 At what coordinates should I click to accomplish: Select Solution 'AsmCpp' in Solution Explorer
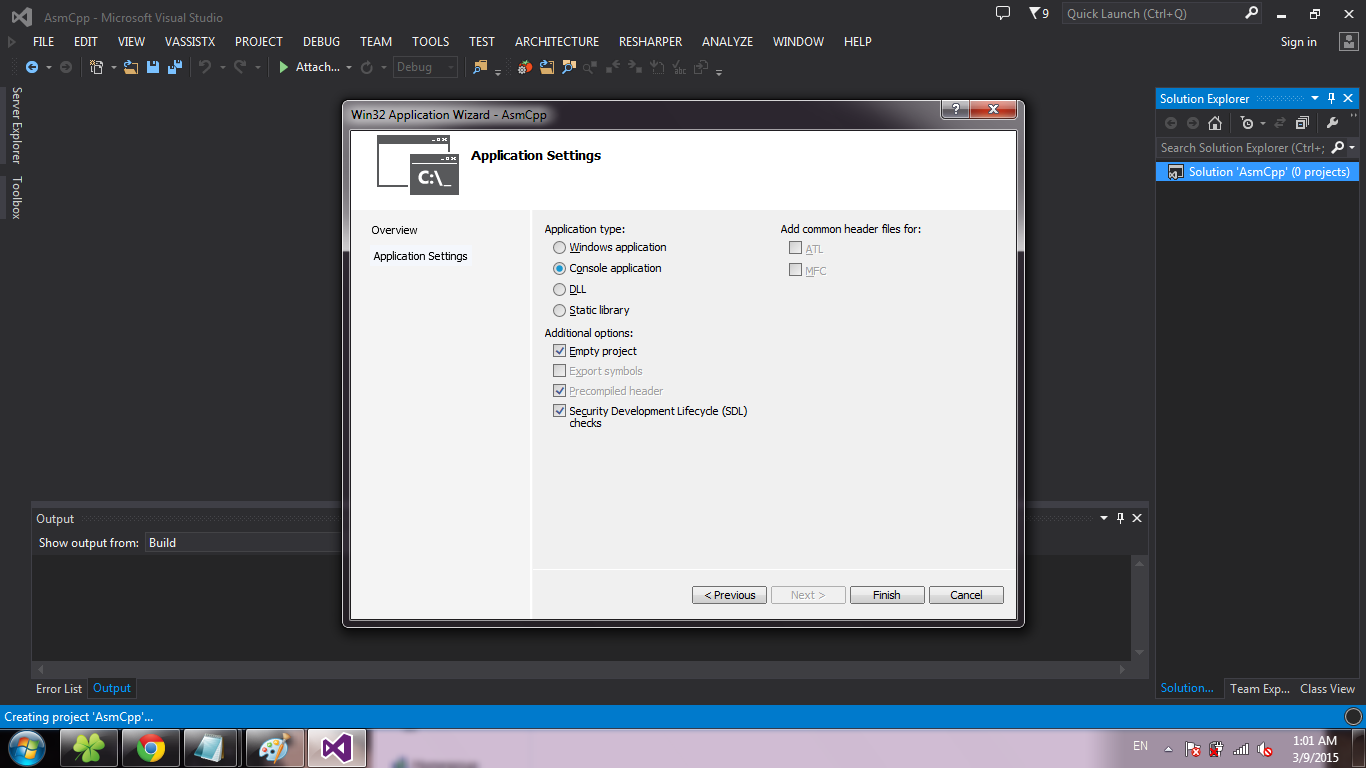1258,172
